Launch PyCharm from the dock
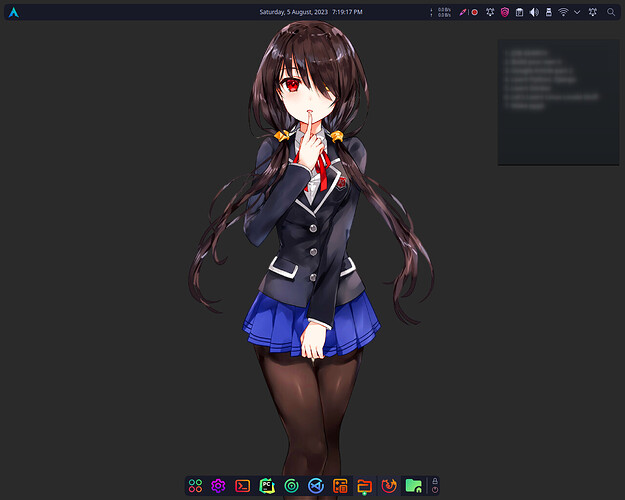The height and width of the screenshot is (500, 625). click(267, 486)
